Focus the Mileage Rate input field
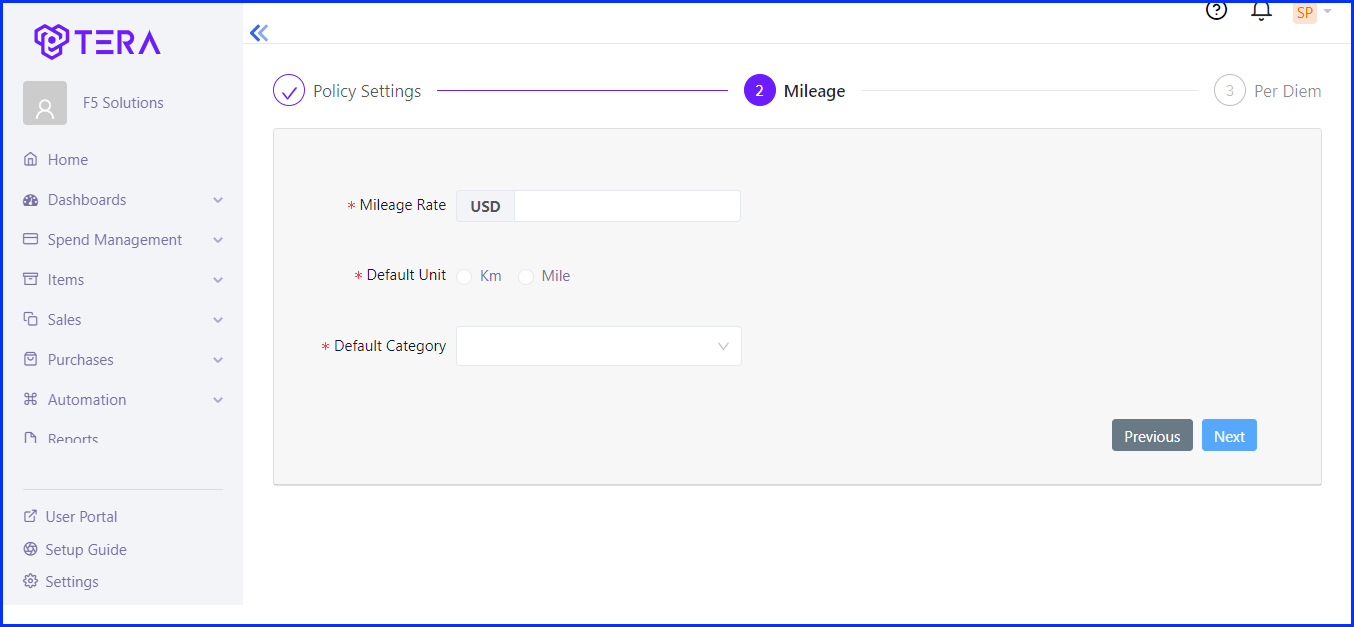 (627, 206)
